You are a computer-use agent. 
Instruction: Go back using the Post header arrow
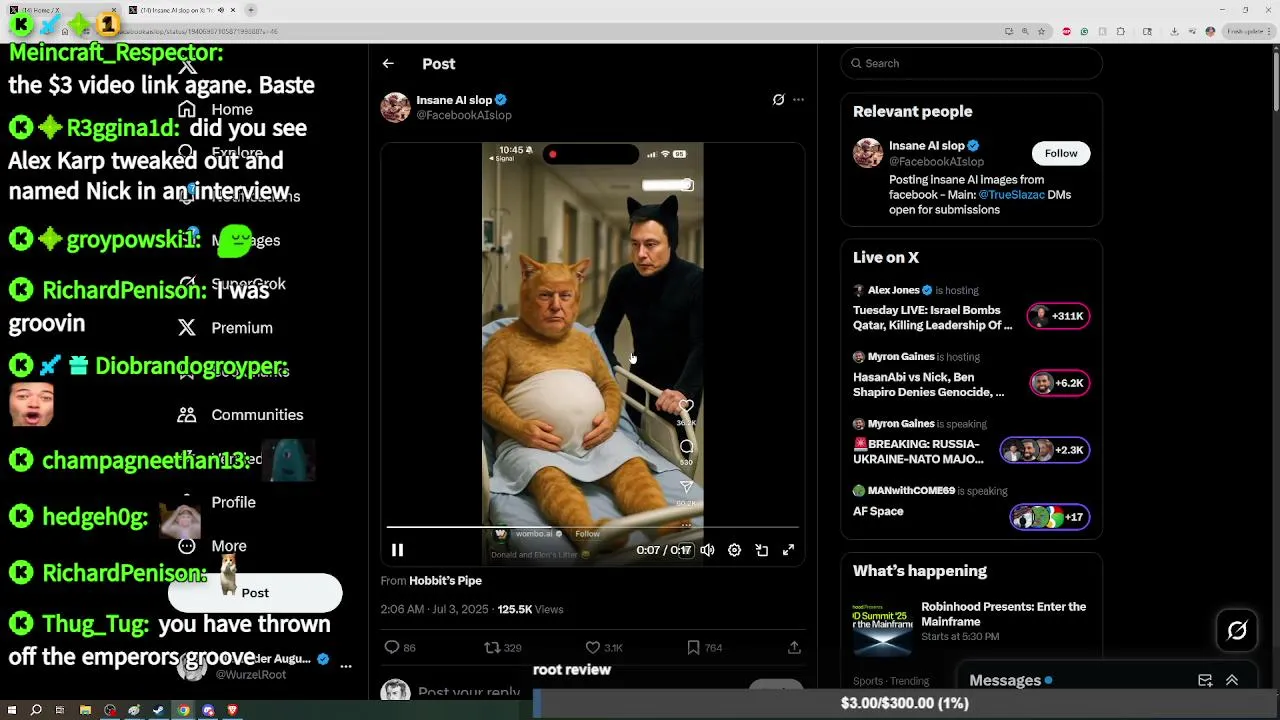[388, 64]
